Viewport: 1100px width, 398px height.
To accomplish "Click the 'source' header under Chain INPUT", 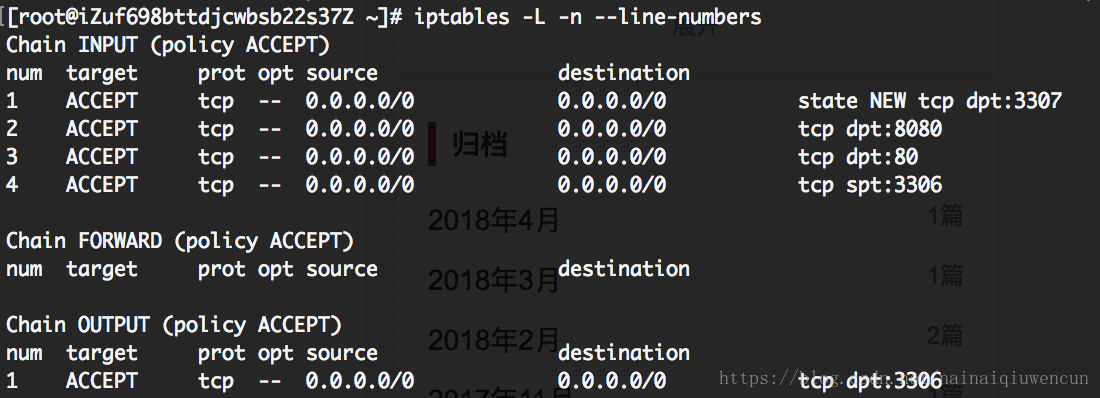I will click(x=342, y=73).
